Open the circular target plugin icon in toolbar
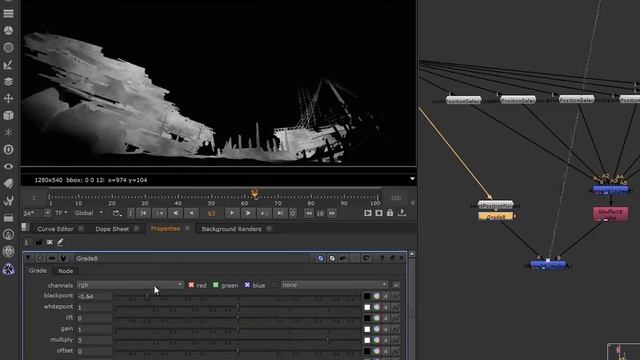Image resolution: width=640 pixels, height=360 pixels. click(x=8, y=251)
